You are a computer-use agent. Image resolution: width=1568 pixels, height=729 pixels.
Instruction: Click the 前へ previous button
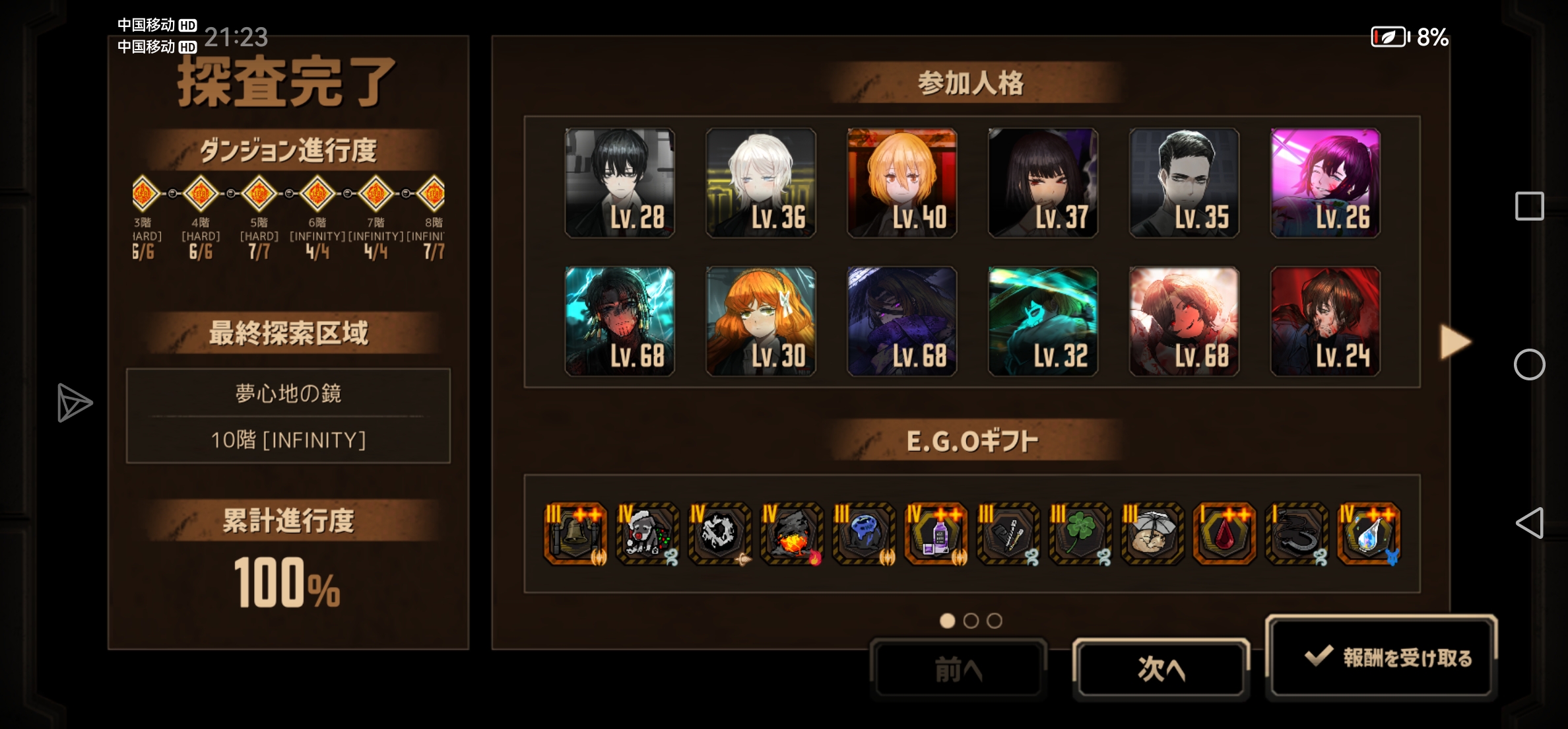(959, 668)
